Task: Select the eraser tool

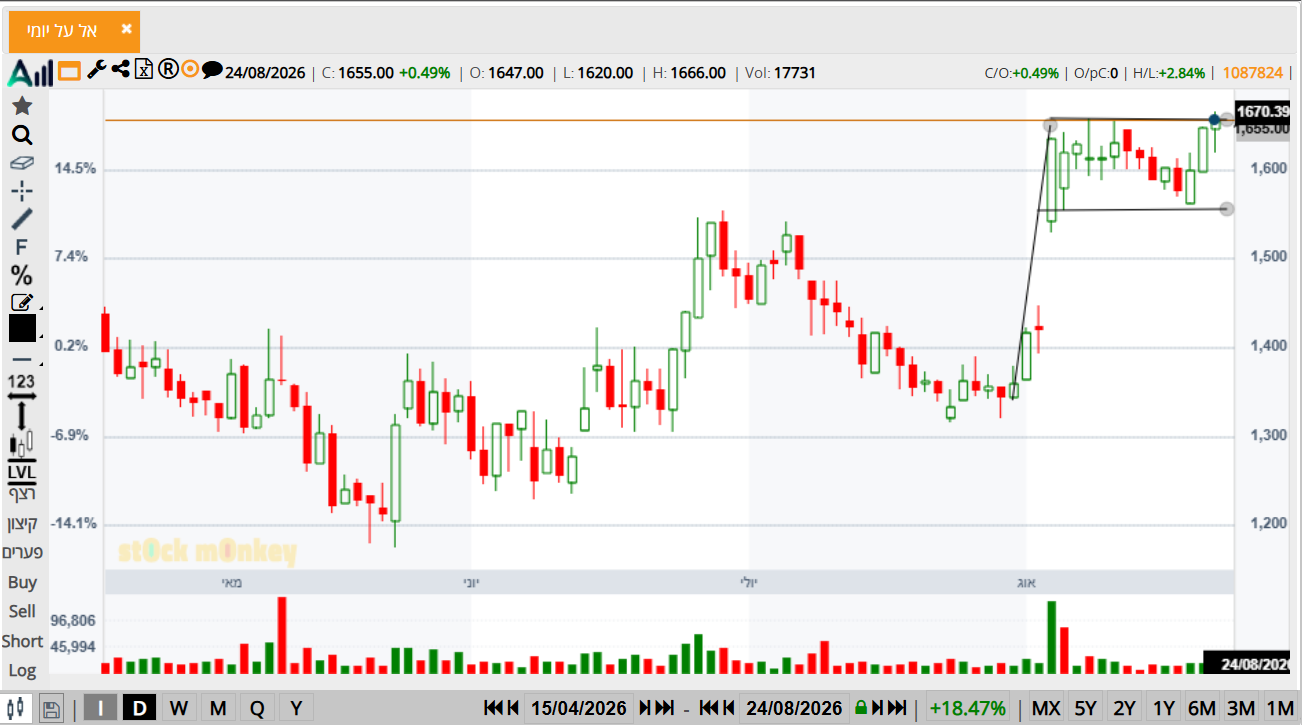Action: point(22,163)
